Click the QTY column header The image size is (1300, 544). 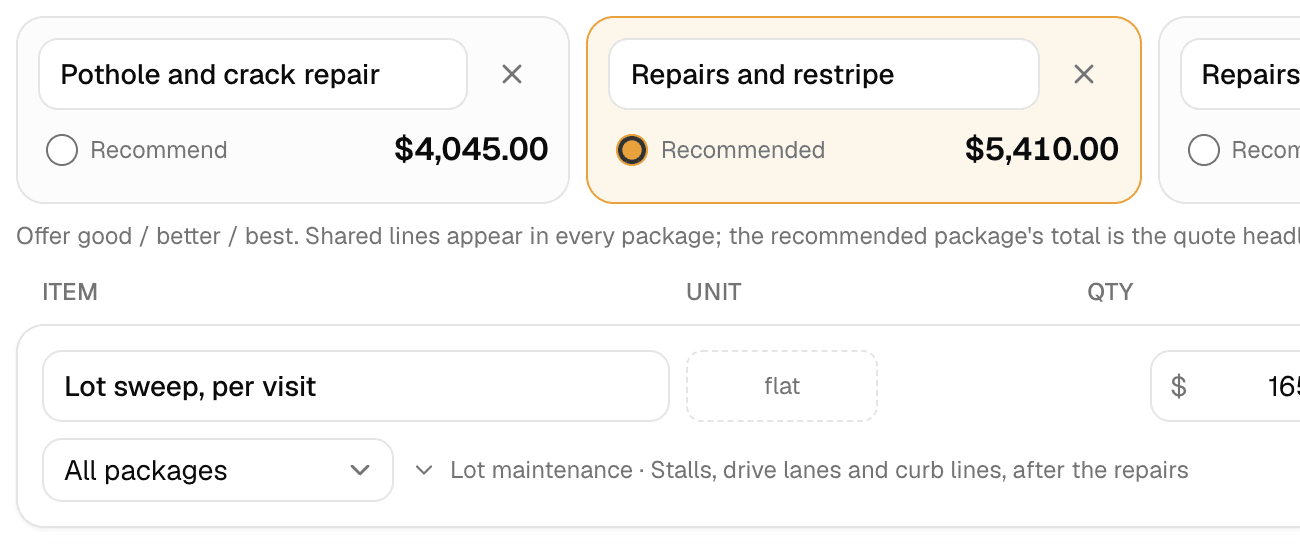coord(1110,292)
